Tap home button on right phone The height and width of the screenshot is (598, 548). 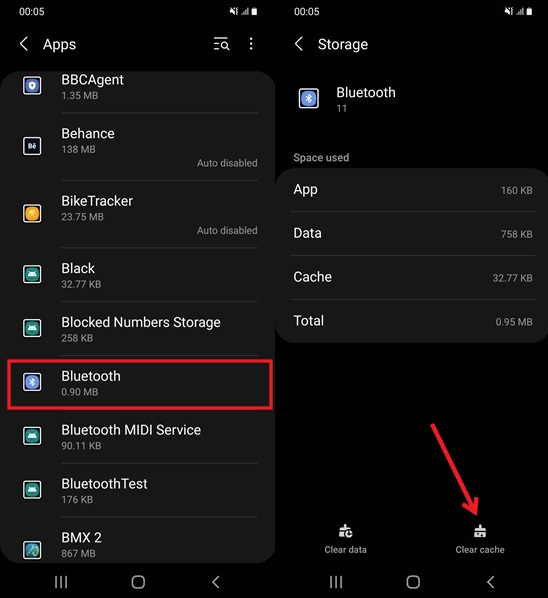(413, 582)
